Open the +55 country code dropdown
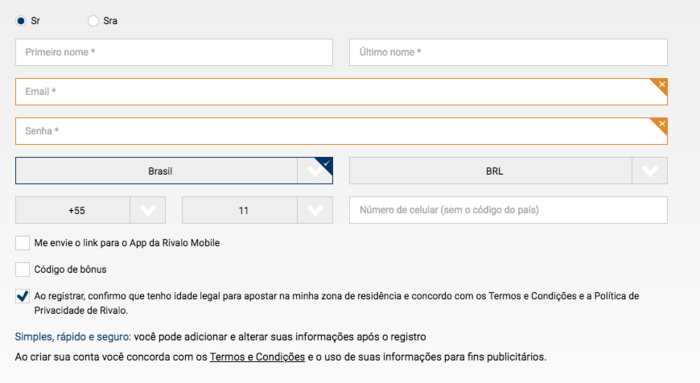This screenshot has width=700, height=383. tap(91, 210)
